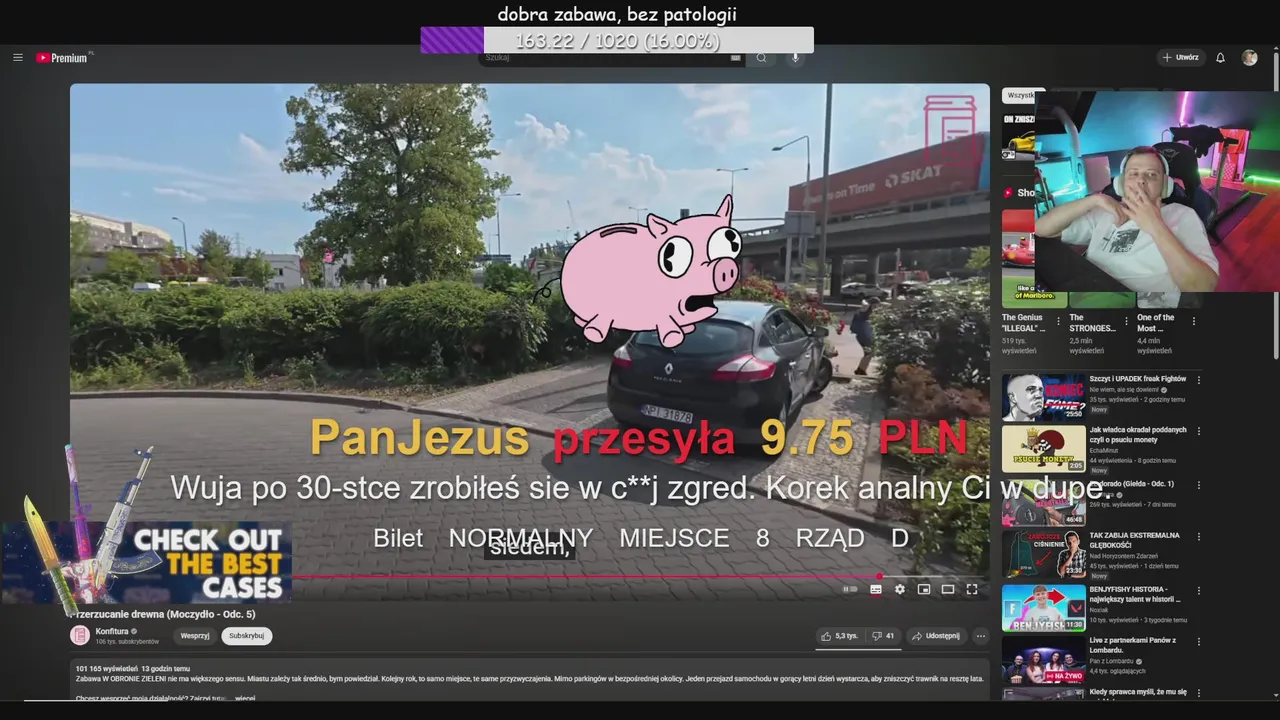Open options for Eldorado (Giełda - Odc. 1)
Viewport: 1280px width, 720px height.
1199,485
